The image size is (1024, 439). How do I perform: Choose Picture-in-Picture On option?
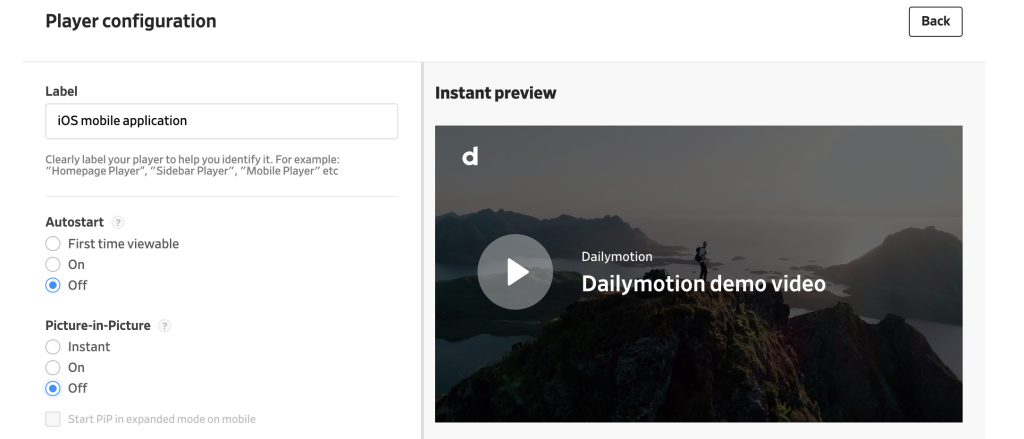[53, 368]
